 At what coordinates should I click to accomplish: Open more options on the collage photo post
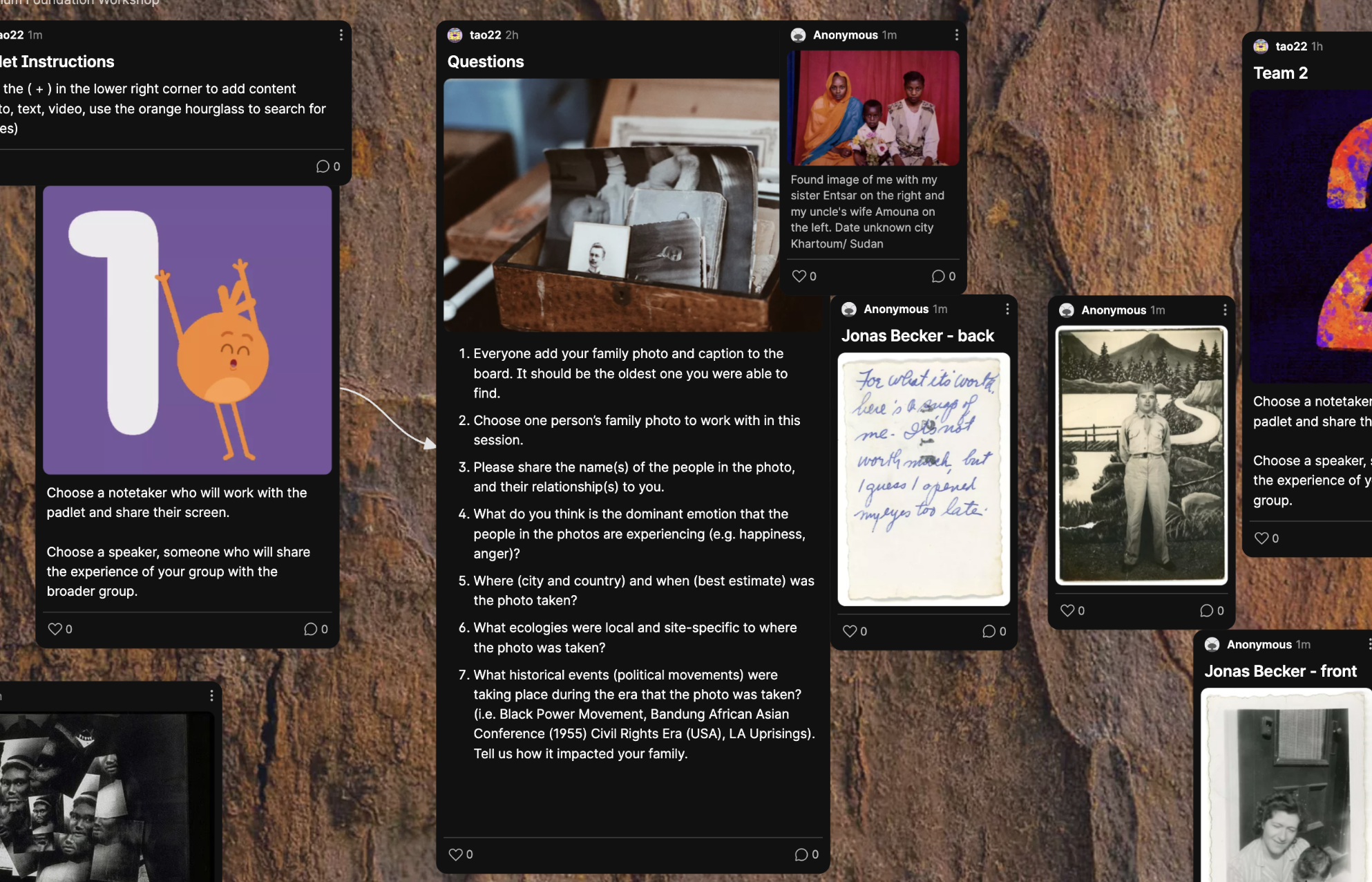pyautogui.click(x=211, y=695)
